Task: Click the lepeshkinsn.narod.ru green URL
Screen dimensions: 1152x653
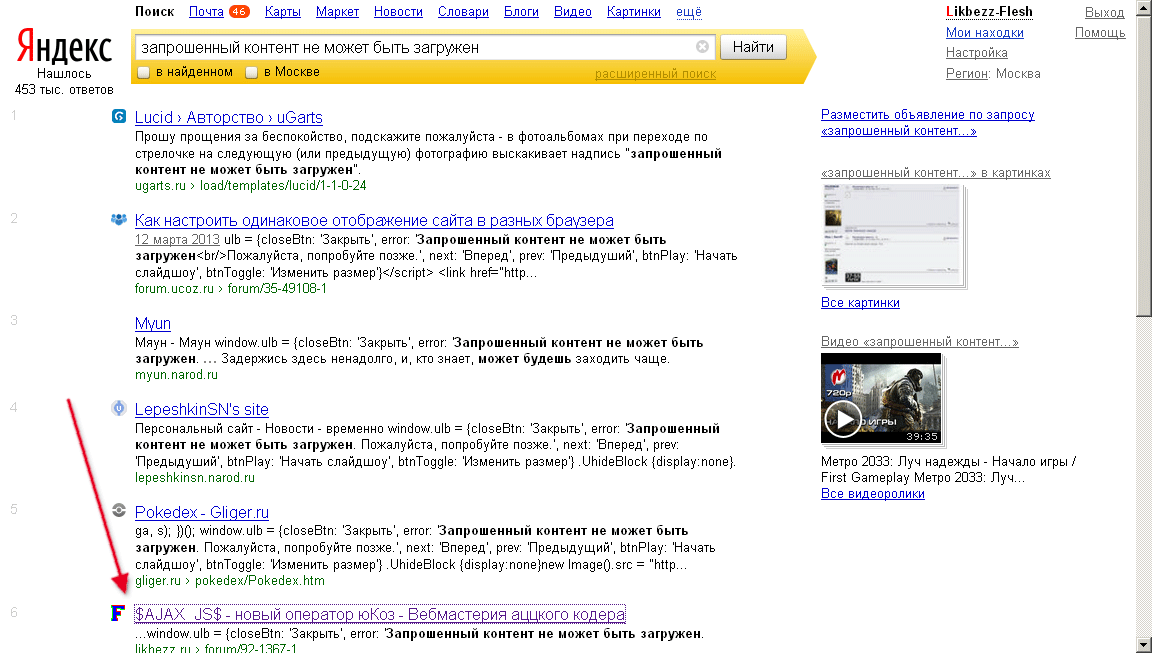Action: (x=195, y=477)
